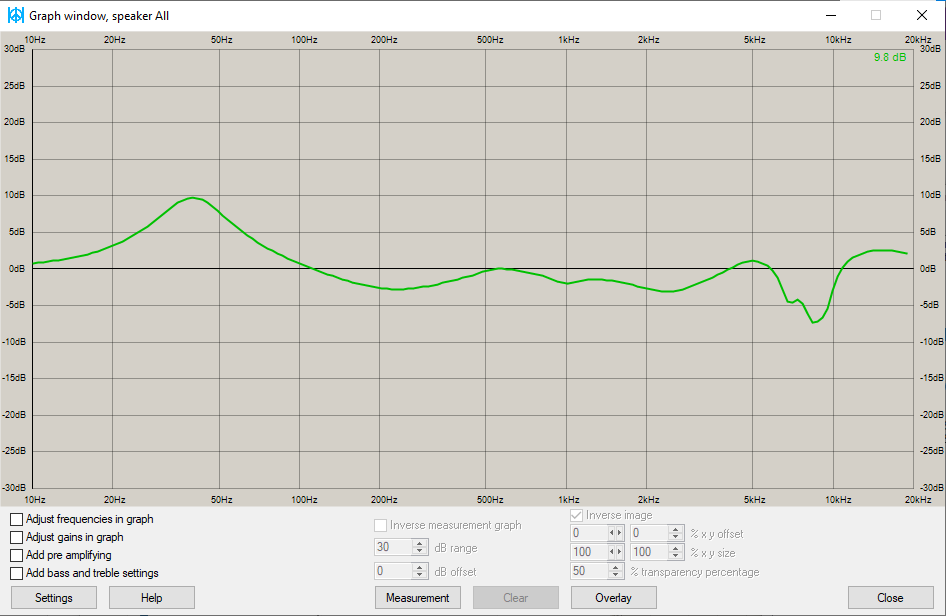The image size is (946, 616).
Task: Toggle Add pre amplifying option
Action: 17,555
